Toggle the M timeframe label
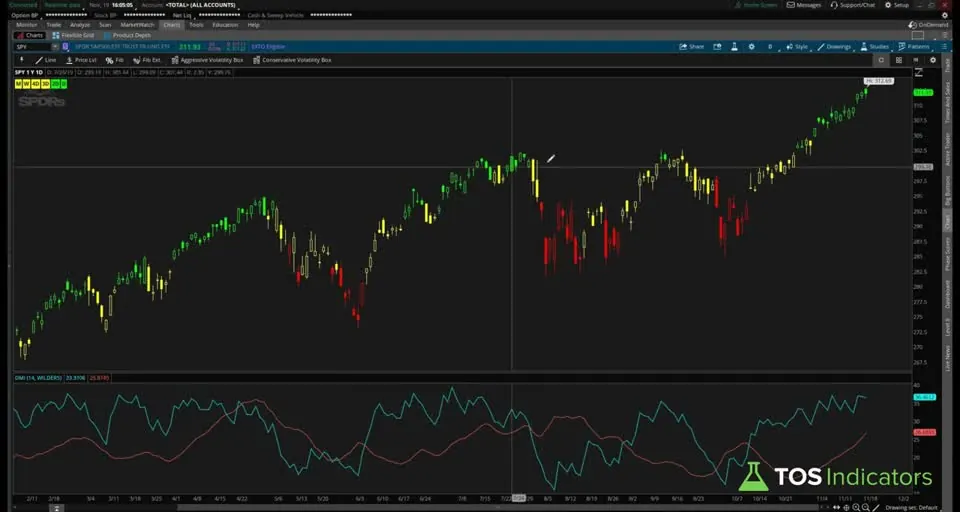Image resolution: width=960 pixels, height=512 pixels. point(18,83)
